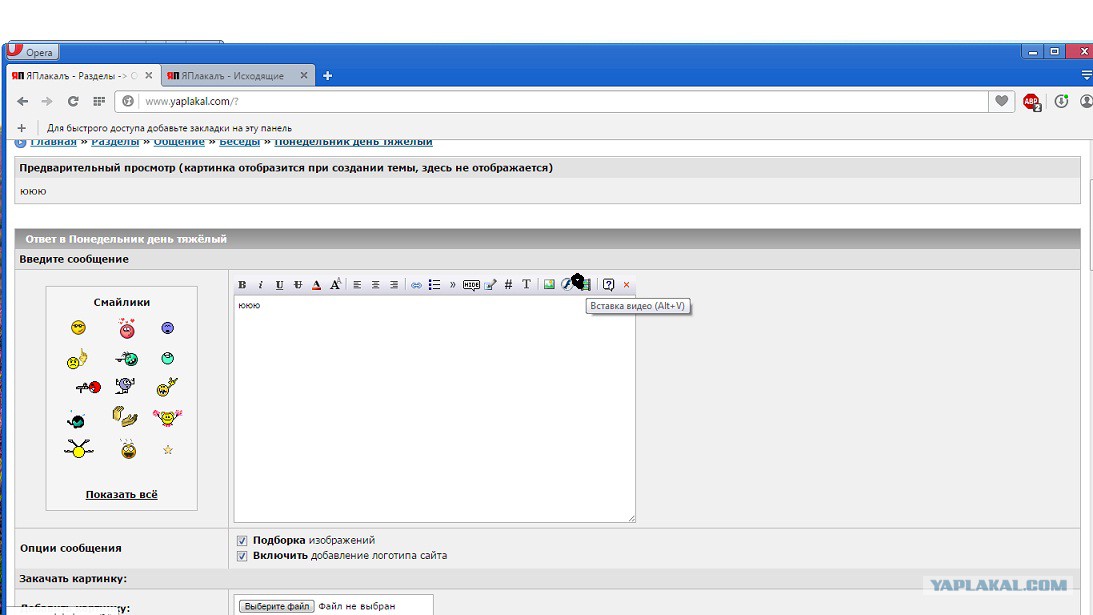Click the Показать всё smileys link
The width and height of the screenshot is (1093, 615).
tap(121, 494)
